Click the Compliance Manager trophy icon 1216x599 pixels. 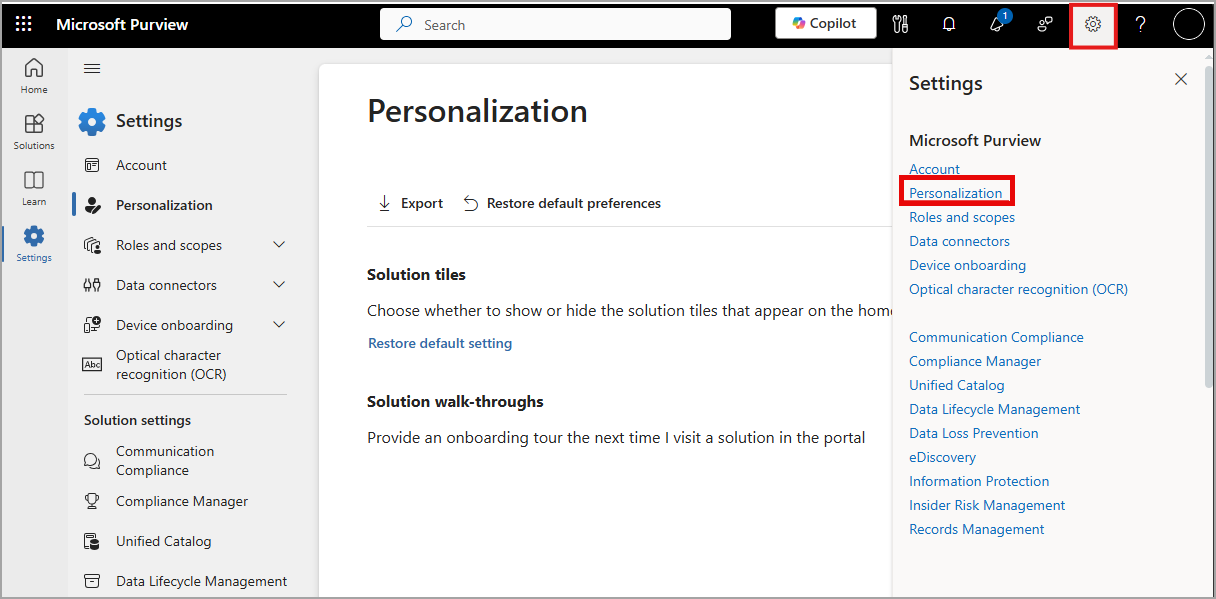pos(92,501)
